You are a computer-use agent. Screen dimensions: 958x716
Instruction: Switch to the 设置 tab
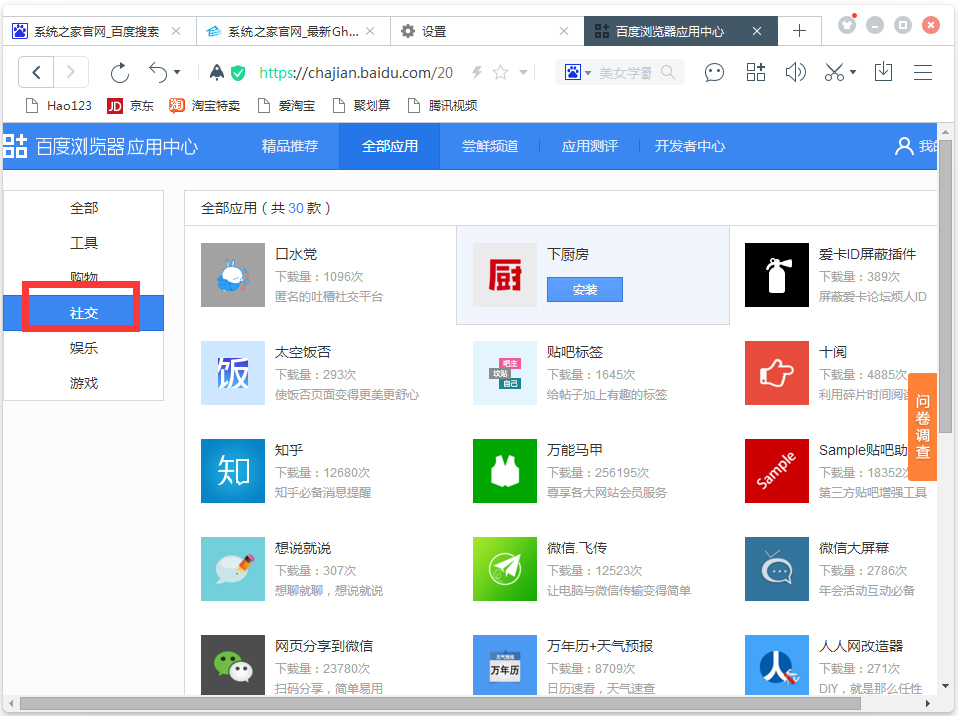coord(487,31)
